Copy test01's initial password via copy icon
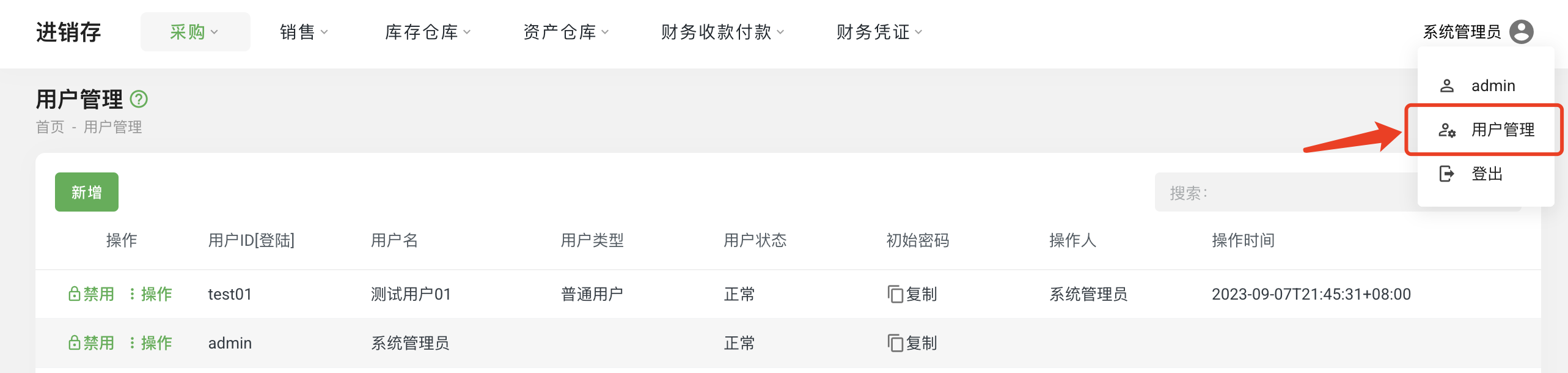1568x373 pixels. [895, 294]
